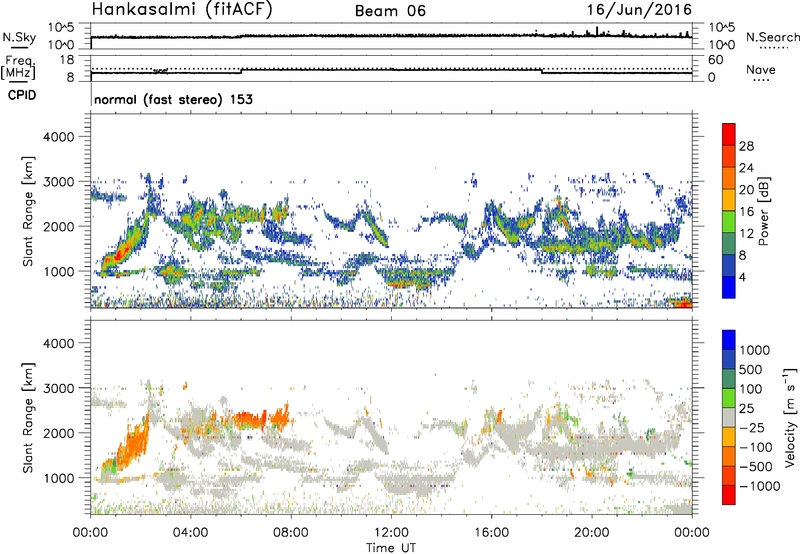Click the 'N.Sky' legend label
The image size is (800, 554).
point(19,37)
